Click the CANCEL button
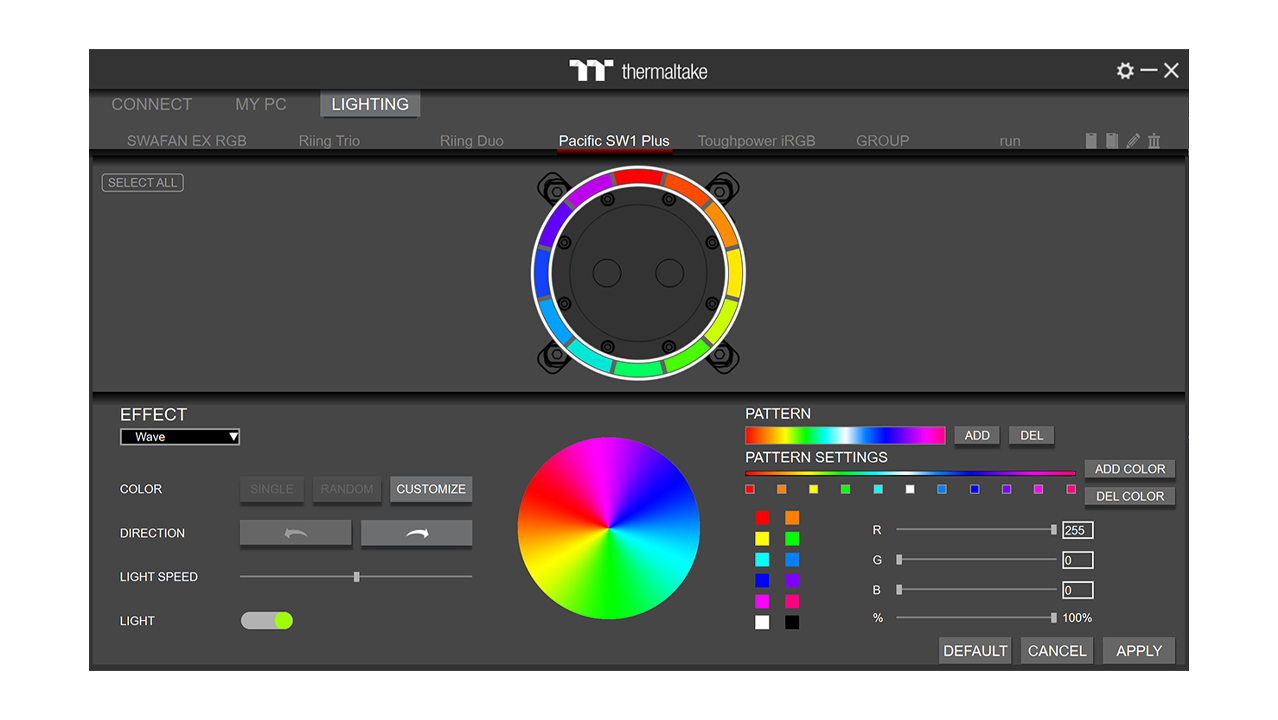 click(1057, 651)
